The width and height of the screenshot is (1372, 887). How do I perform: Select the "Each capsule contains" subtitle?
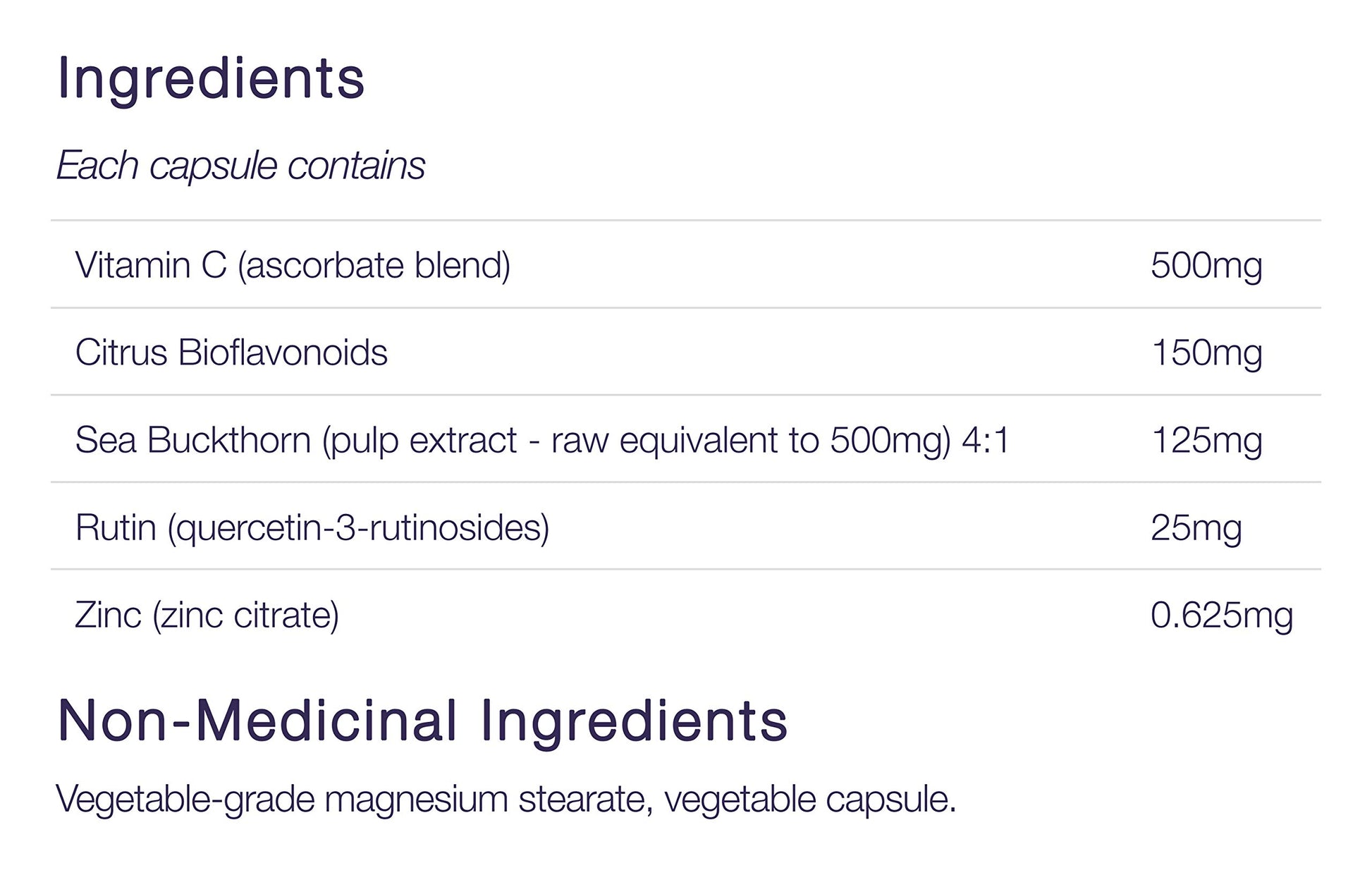pos(240,166)
